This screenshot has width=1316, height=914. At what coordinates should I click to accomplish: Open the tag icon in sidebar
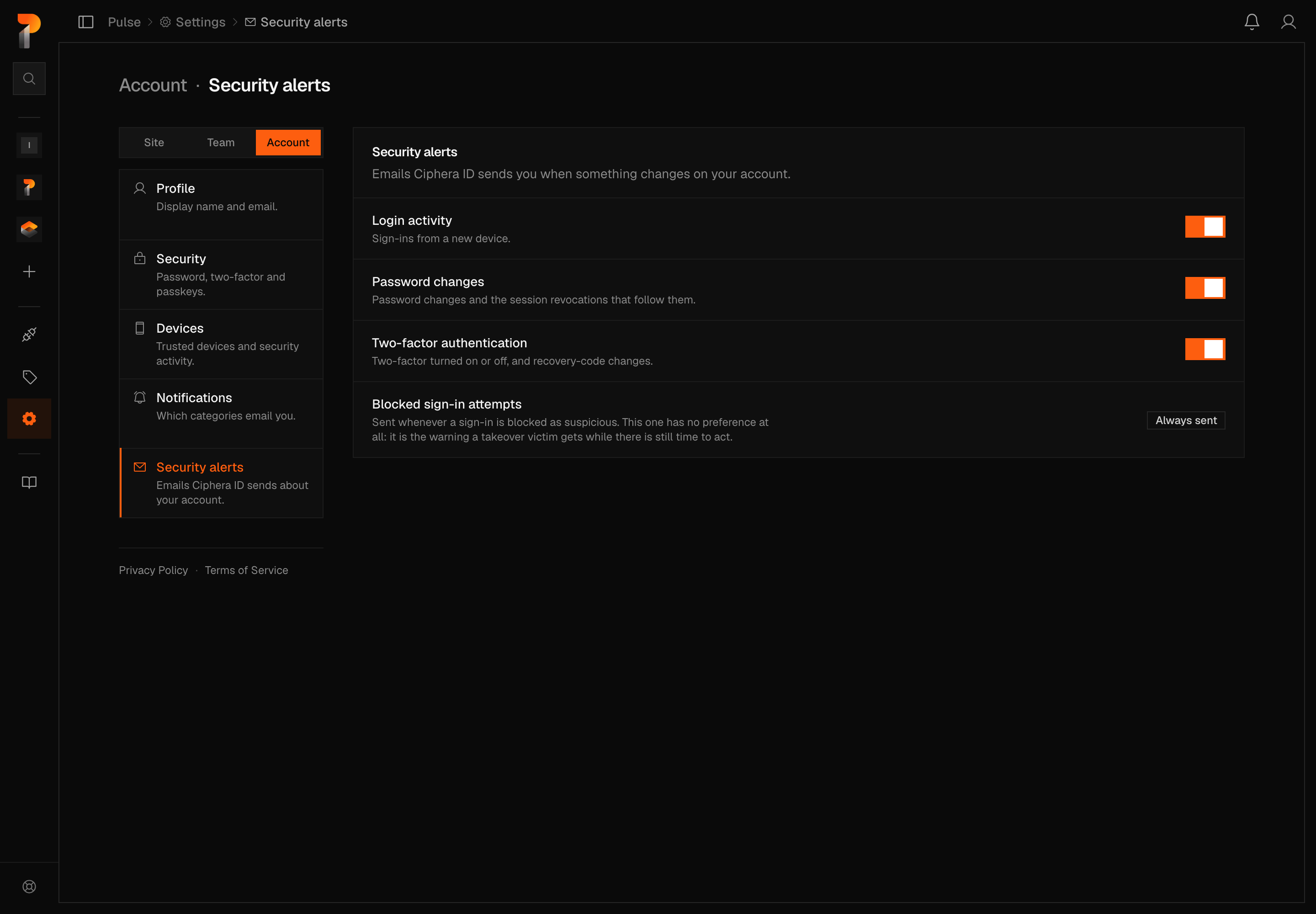[x=29, y=377]
